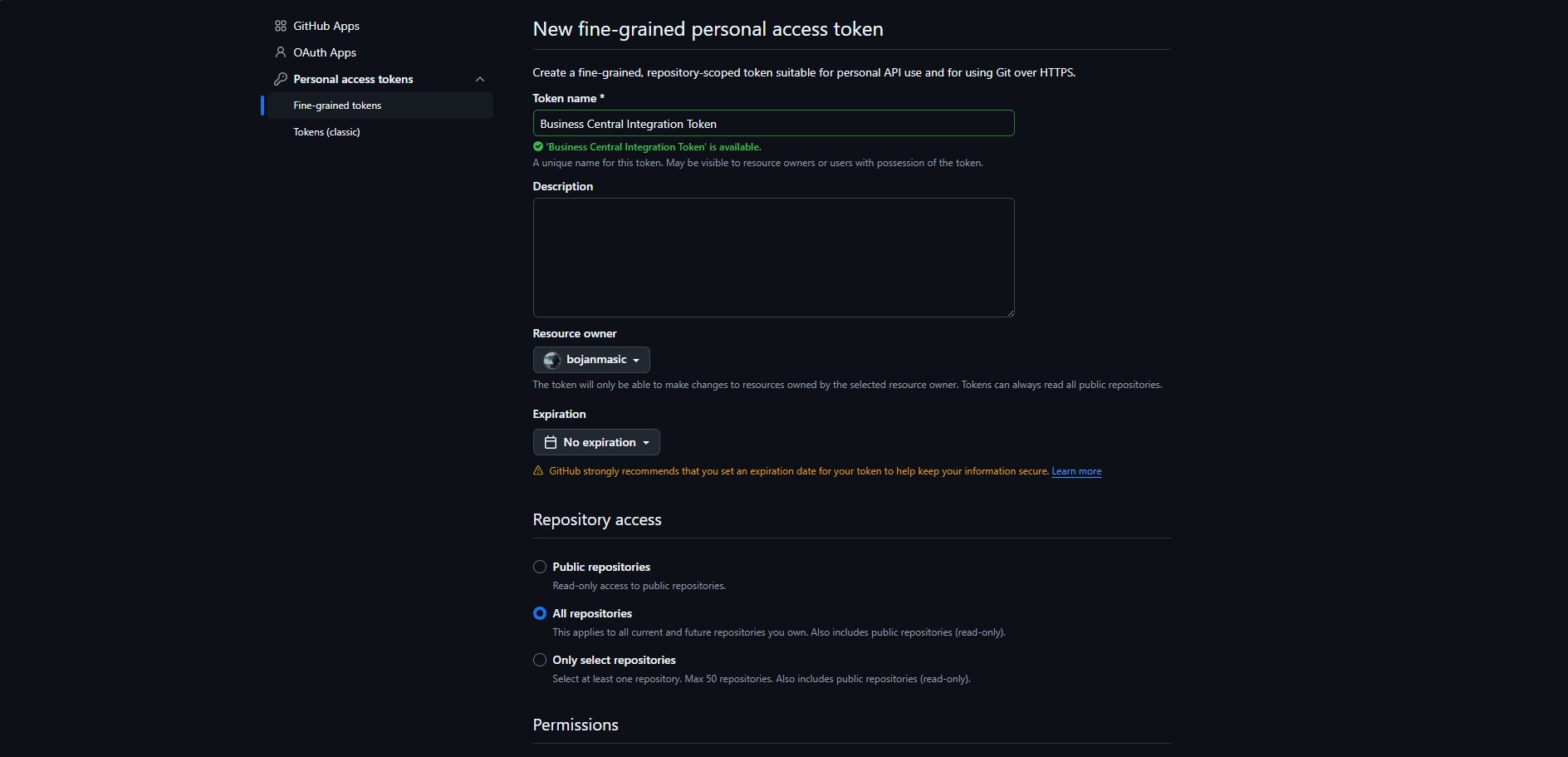Image resolution: width=1568 pixels, height=757 pixels.
Task: Open the Resource owner dropdown
Action: point(591,360)
